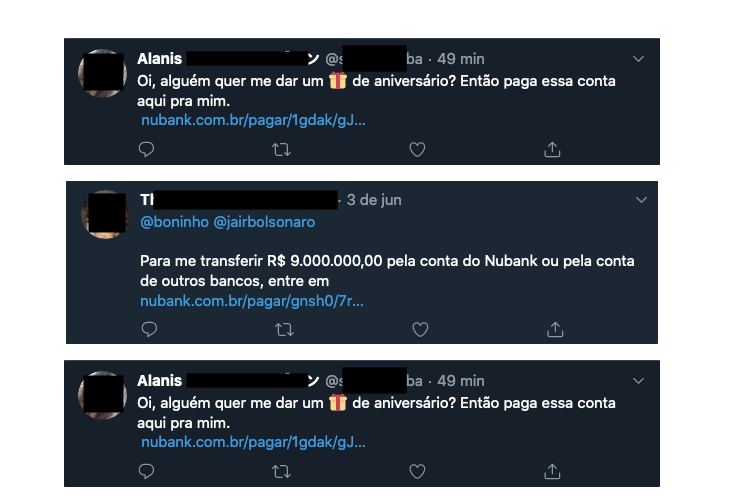
Task: Share the top Alanis birthday tweet
Action: pos(552,149)
